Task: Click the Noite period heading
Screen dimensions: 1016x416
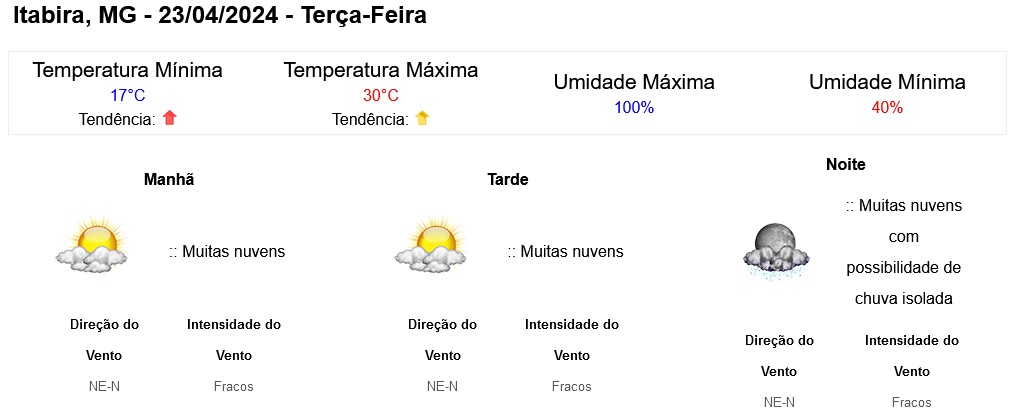Action: click(846, 165)
